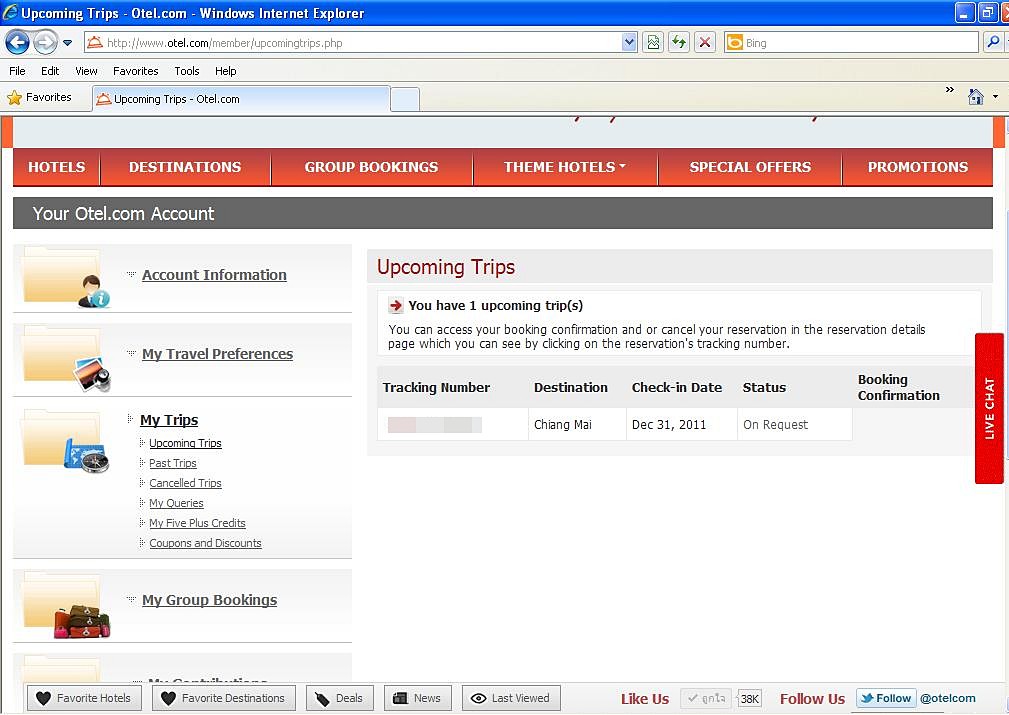This screenshot has height=715, width=1009.
Task: Open the PROMOTIONS navigation item
Action: [x=918, y=167]
